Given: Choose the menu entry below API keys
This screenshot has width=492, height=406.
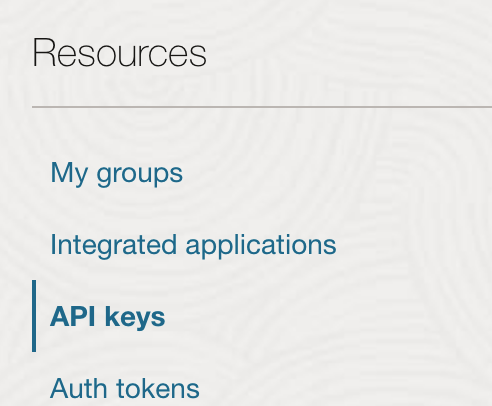Looking at the screenshot, I should coord(125,388).
